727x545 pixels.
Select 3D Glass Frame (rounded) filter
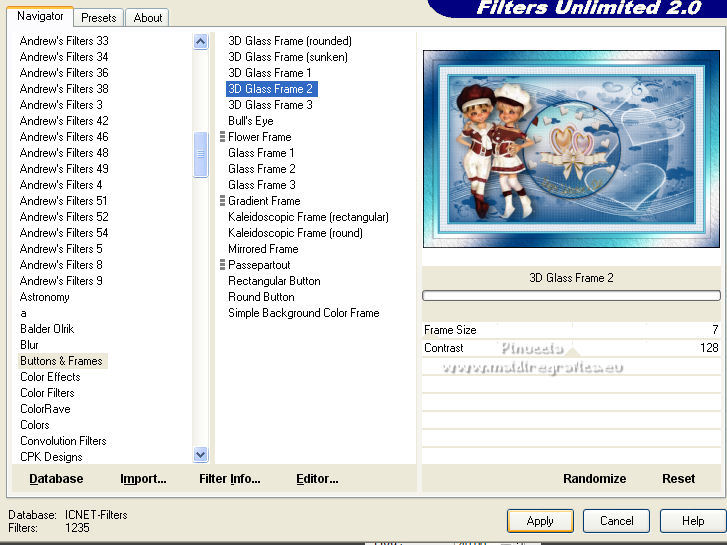290,41
